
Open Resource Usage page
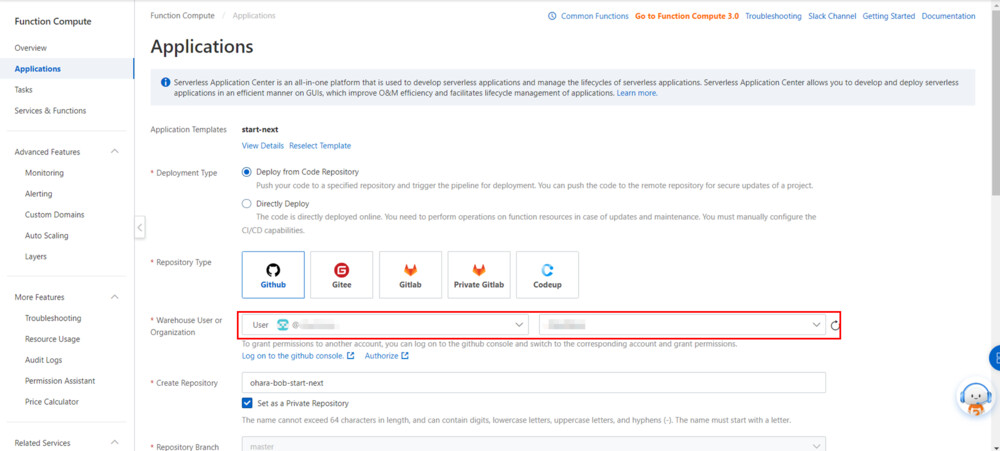(52, 339)
